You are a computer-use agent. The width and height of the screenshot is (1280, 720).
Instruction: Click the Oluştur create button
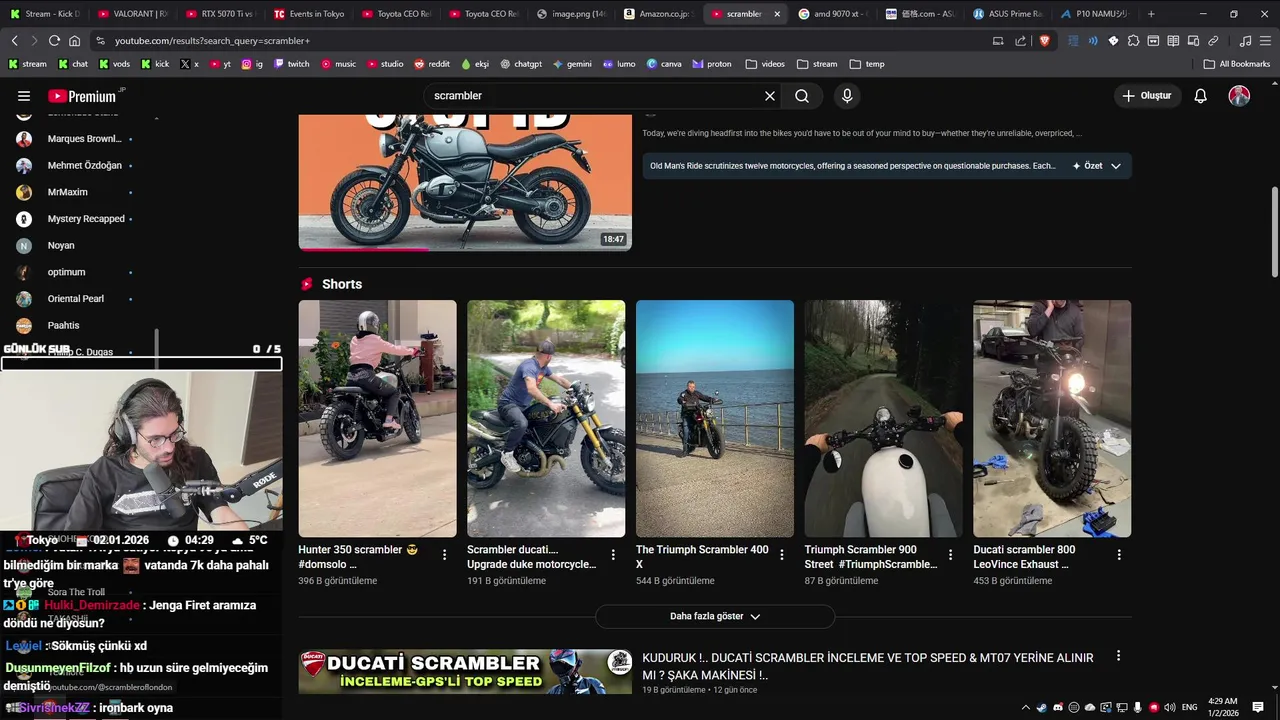pyautogui.click(x=1147, y=96)
